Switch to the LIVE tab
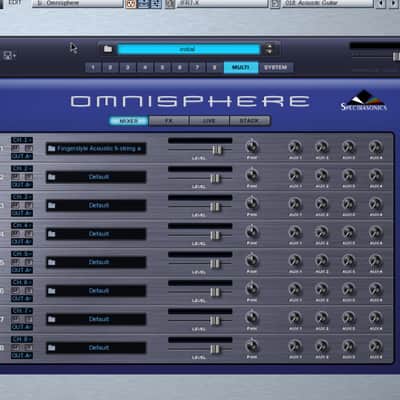The height and width of the screenshot is (400, 400). (209, 121)
